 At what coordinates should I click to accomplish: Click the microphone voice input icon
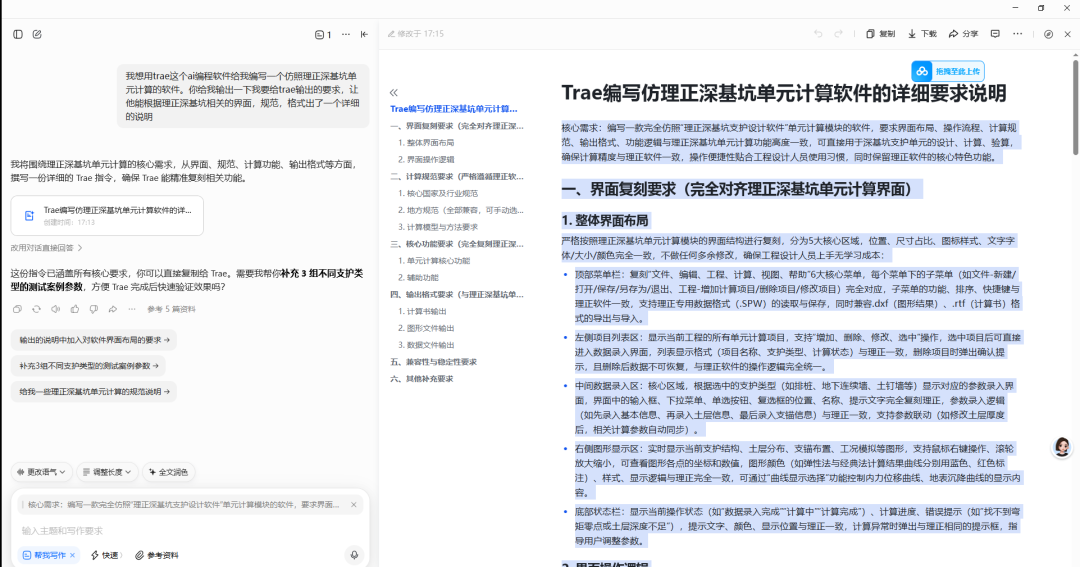tap(354, 555)
